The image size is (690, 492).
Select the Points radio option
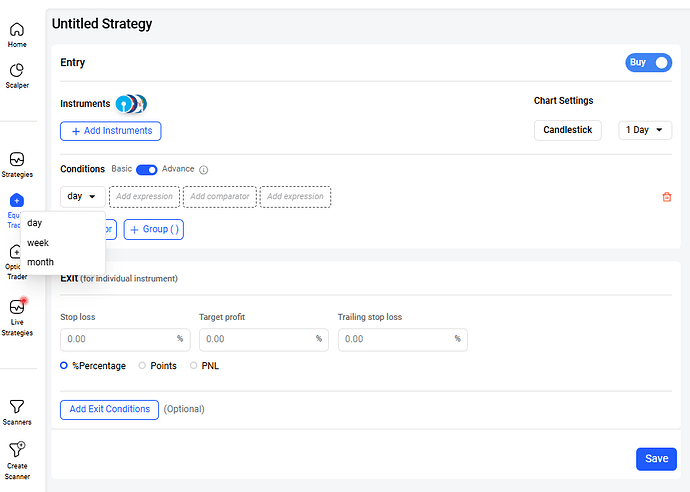[142, 365]
